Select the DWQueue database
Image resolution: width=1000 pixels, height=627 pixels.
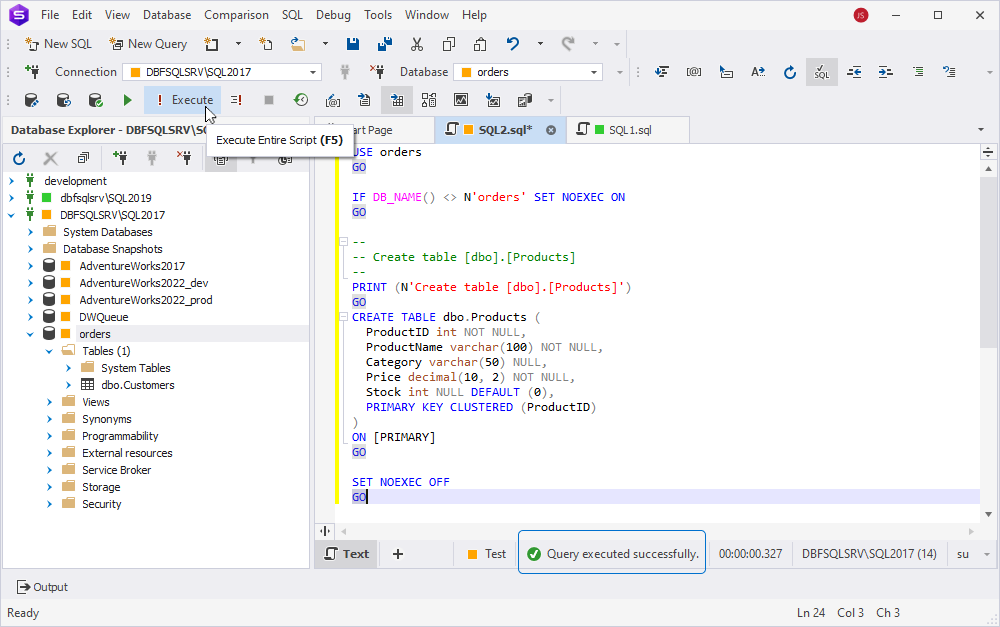tap(103, 317)
